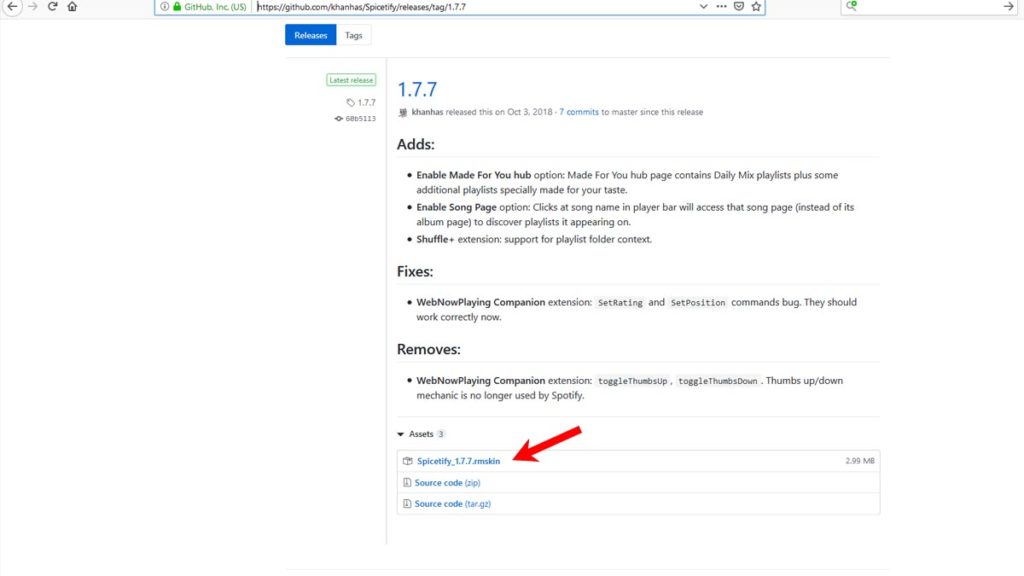Collapse the Assets section triangle

[x=400, y=434]
